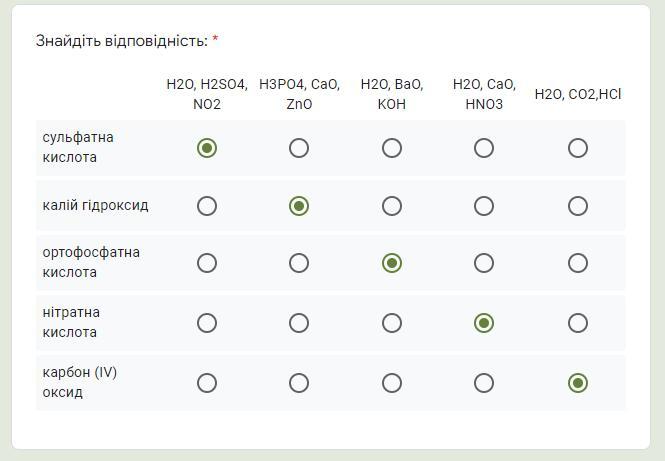
Task: Choose H2O, CaO, HNO3 for карбон (IV) оксид
Action: click(x=484, y=383)
